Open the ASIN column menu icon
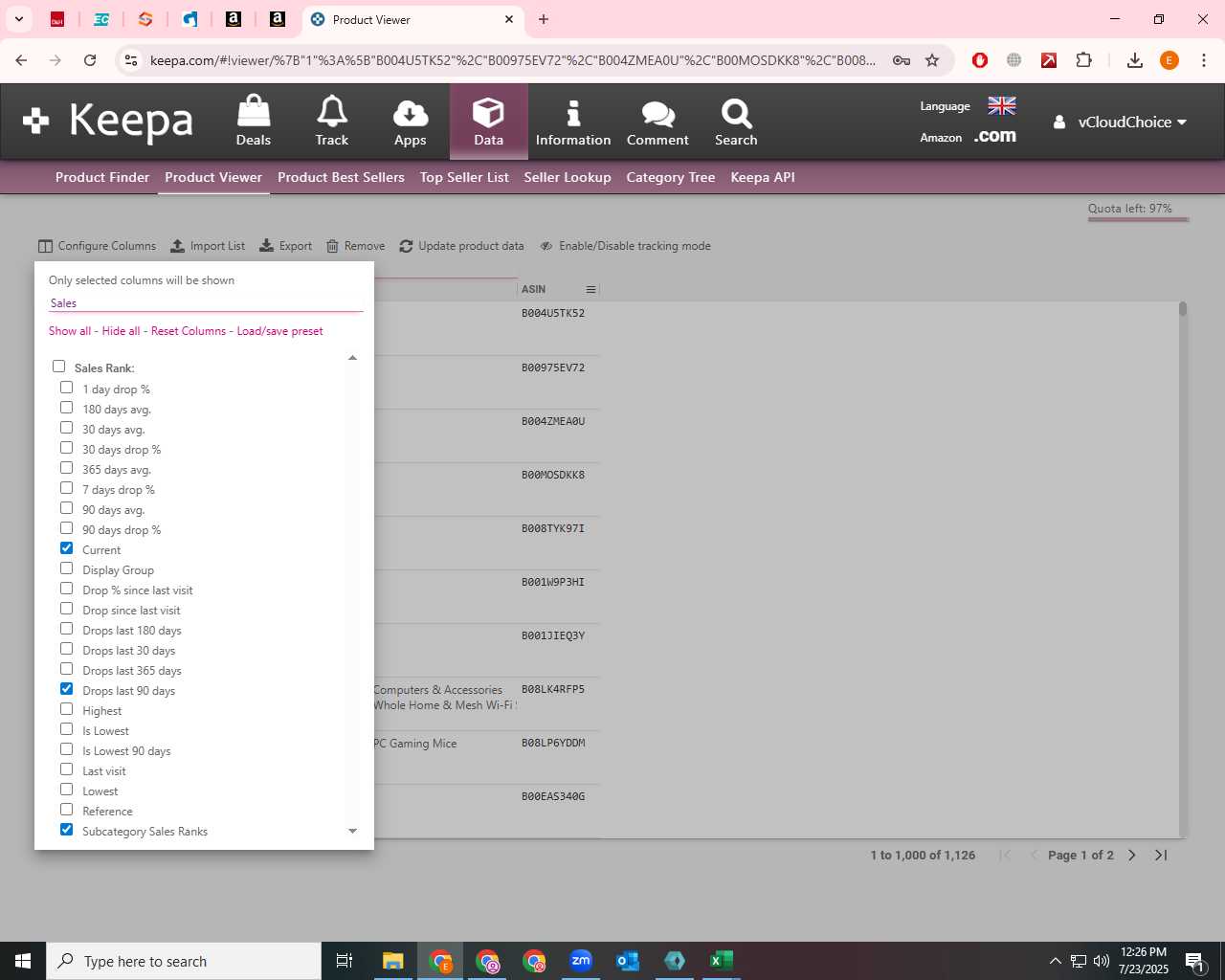 pyautogui.click(x=590, y=289)
